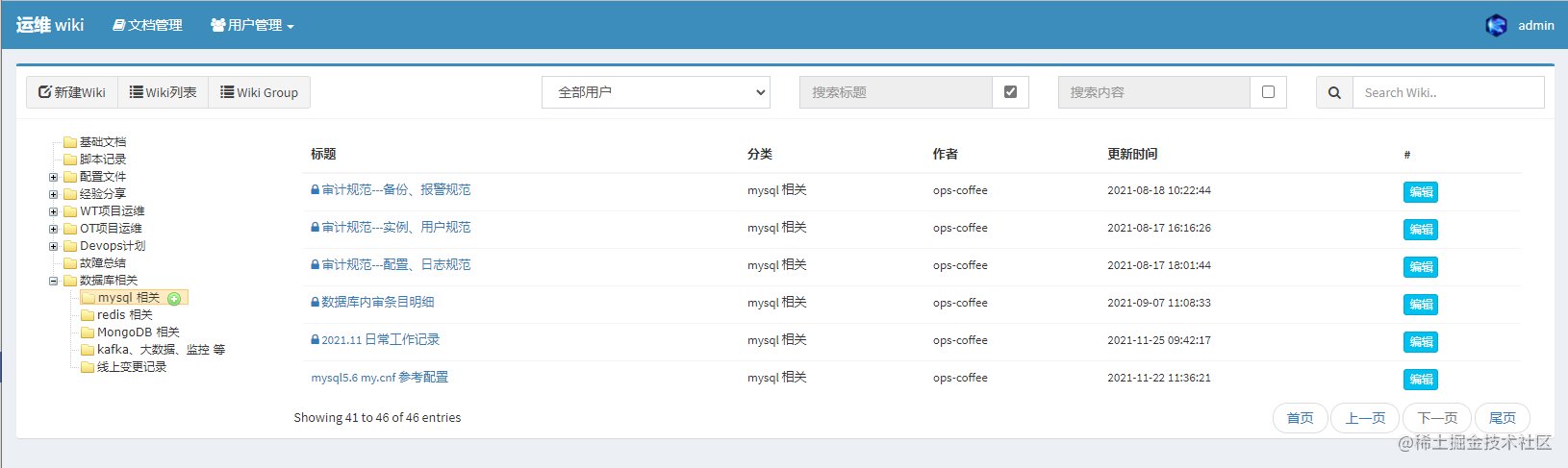Click lock icon on 审计规范---配置、日志规范
The image size is (1568, 468).
316,264
